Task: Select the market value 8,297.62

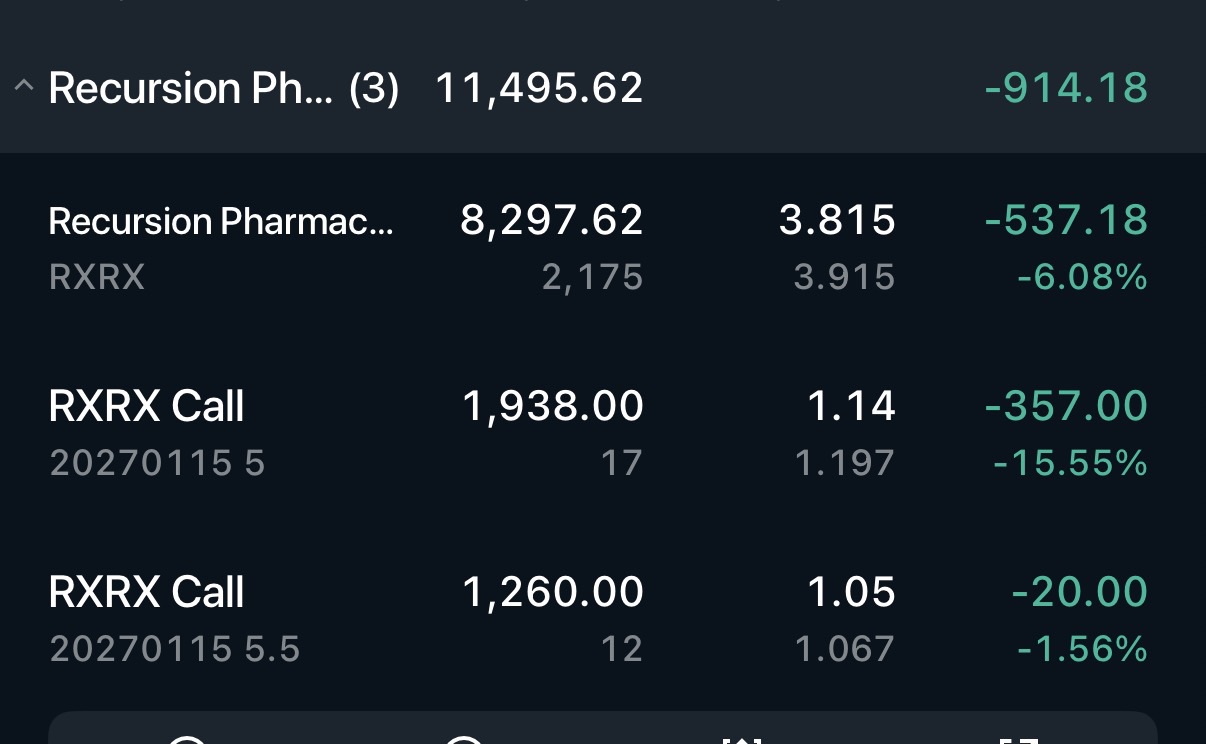Action: [x=551, y=220]
